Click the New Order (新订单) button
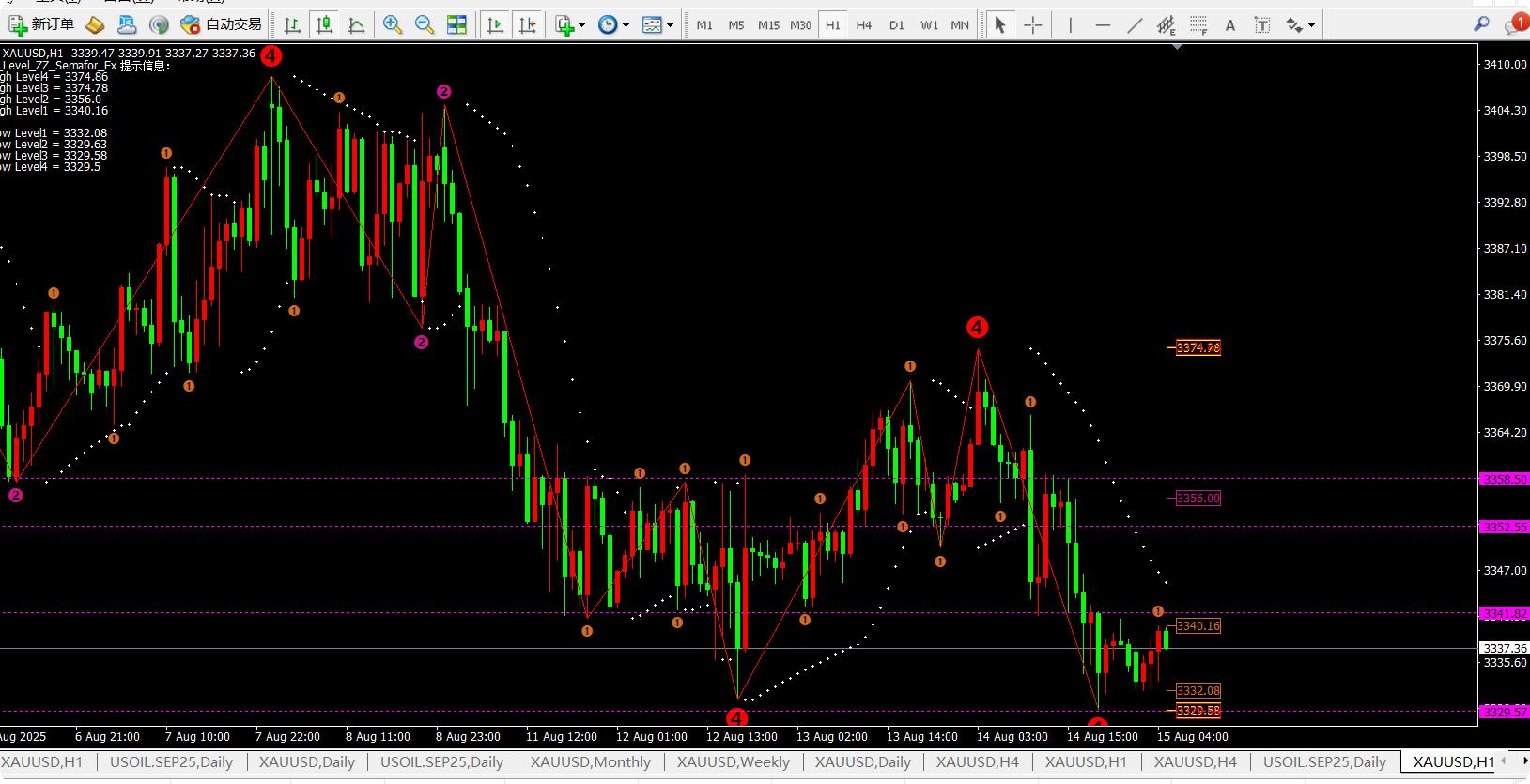 (x=41, y=24)
